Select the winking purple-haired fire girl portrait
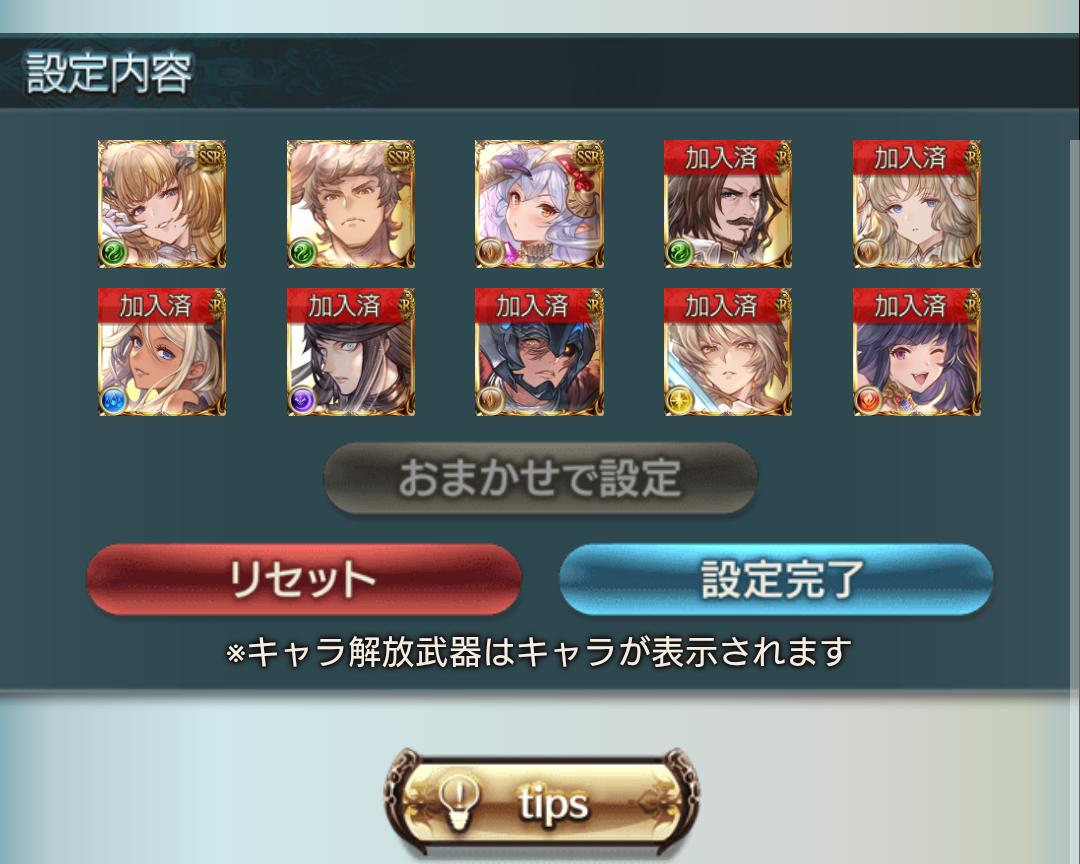The height and width of the screenshot is (864, 1080). point(917,352)
